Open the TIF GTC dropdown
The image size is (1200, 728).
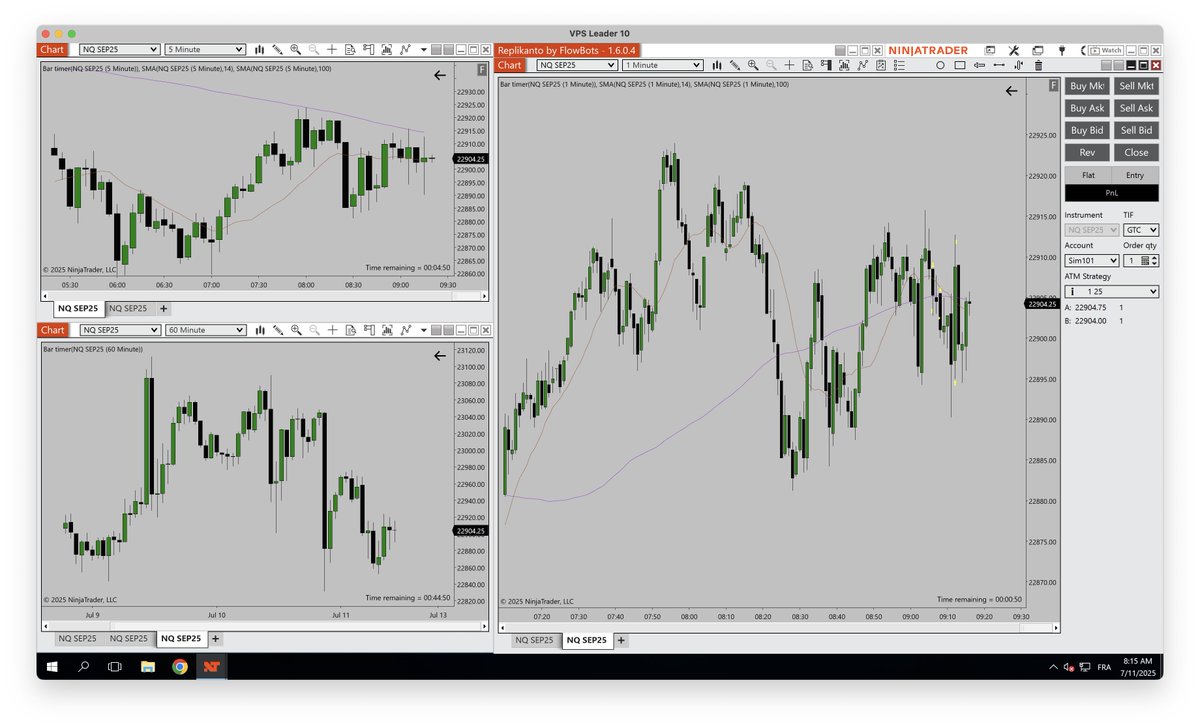[1141, 230]
